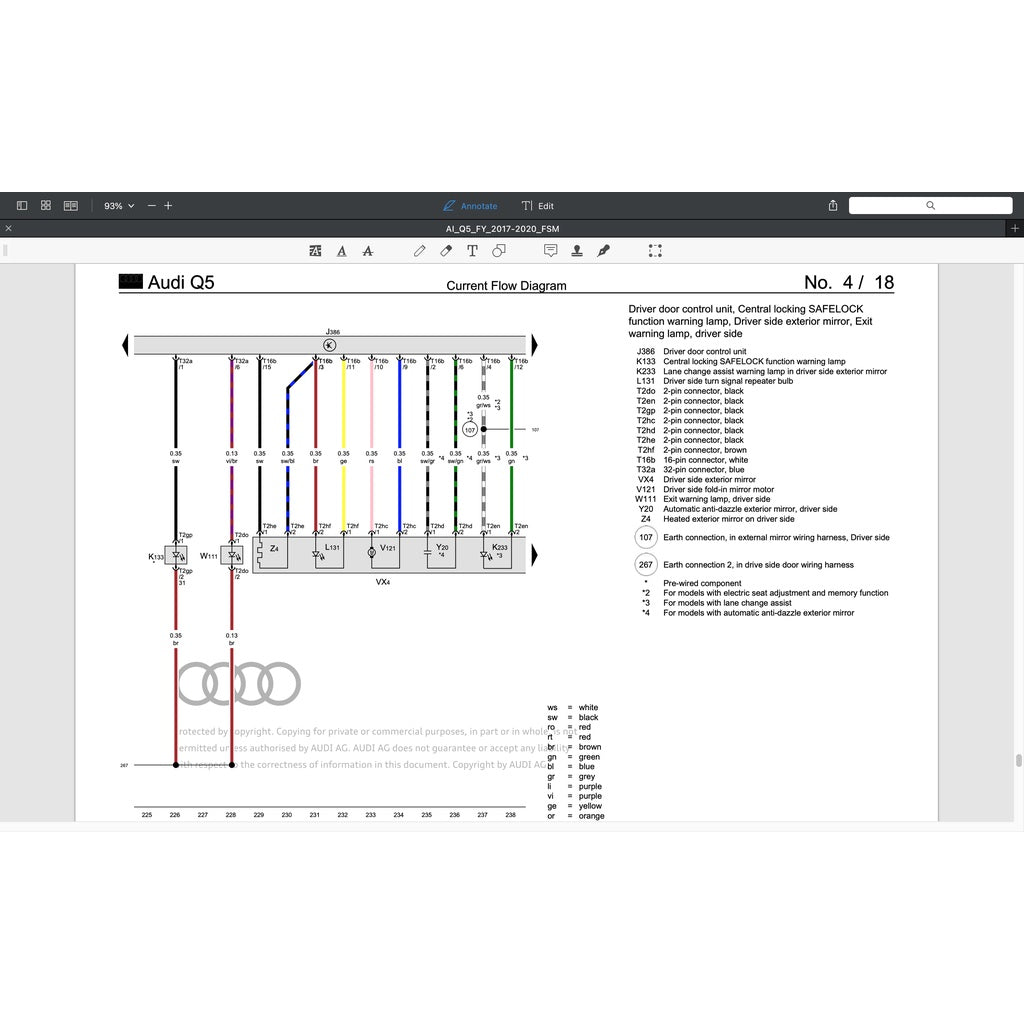This screenshot has height=1024, width=1024.
Task: Zoom out with the minus button
Action: 152,205
